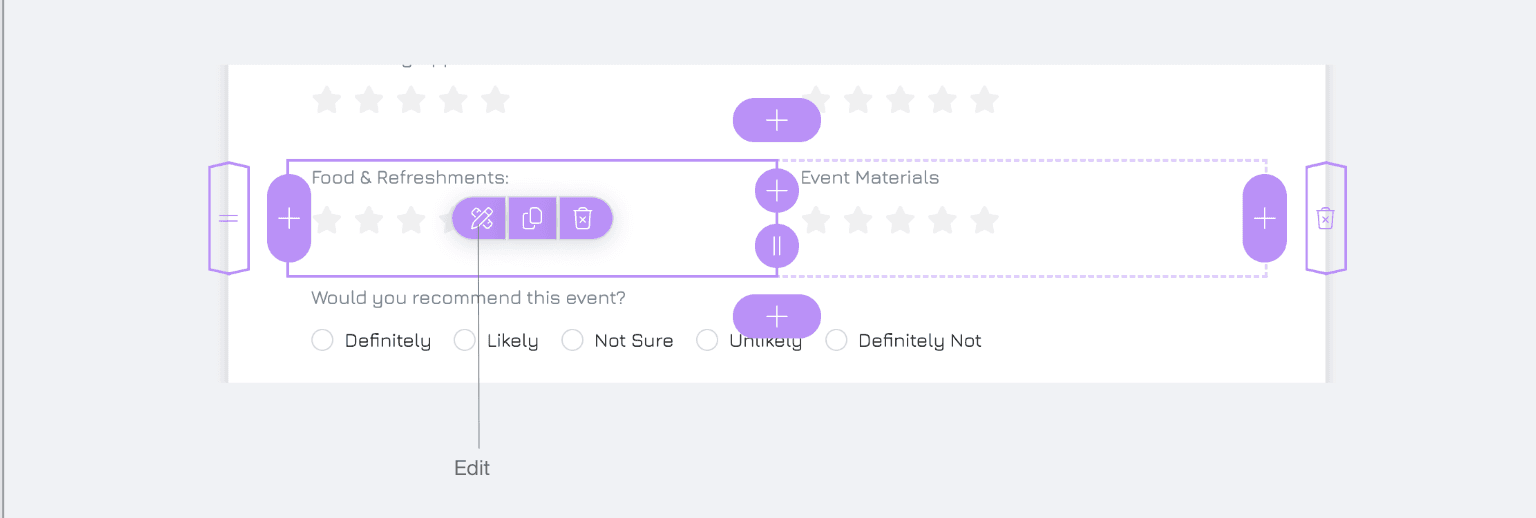Duplicate the Food & Refreshments field
The image size is (1536, 518).
[x=533, y=218]
